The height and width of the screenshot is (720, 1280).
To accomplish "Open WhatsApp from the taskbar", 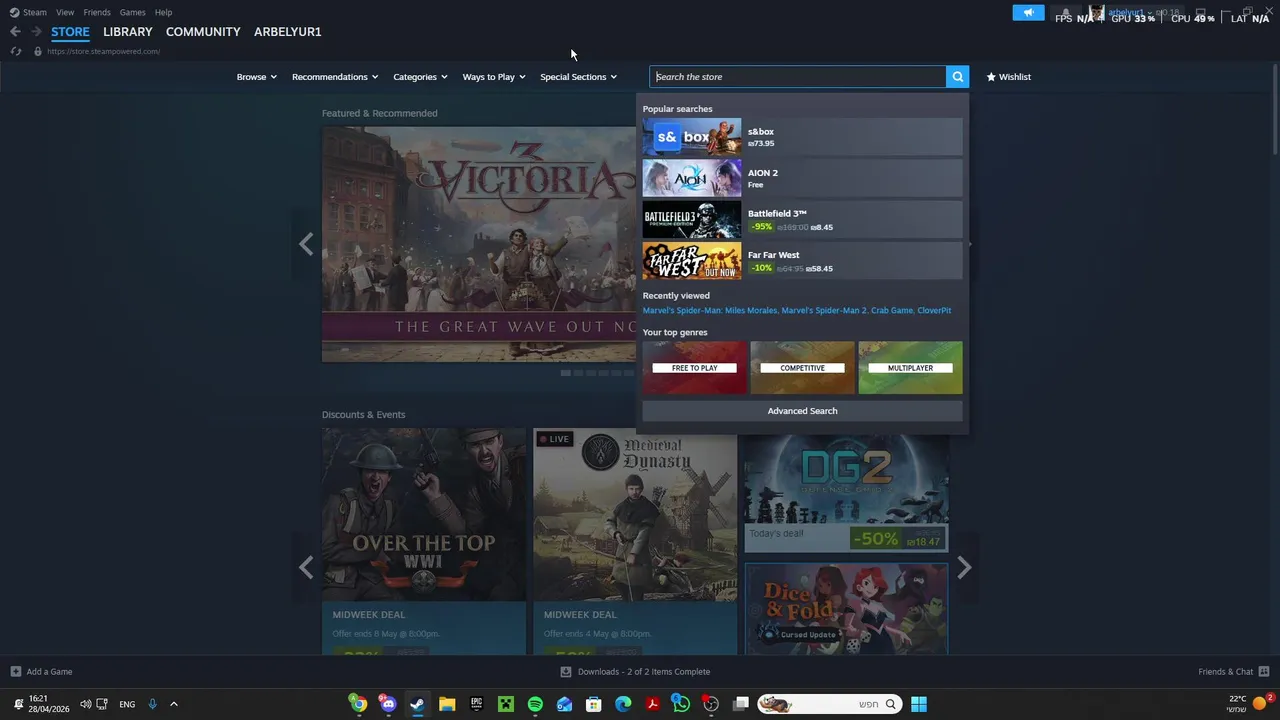I will click(681, 704).
